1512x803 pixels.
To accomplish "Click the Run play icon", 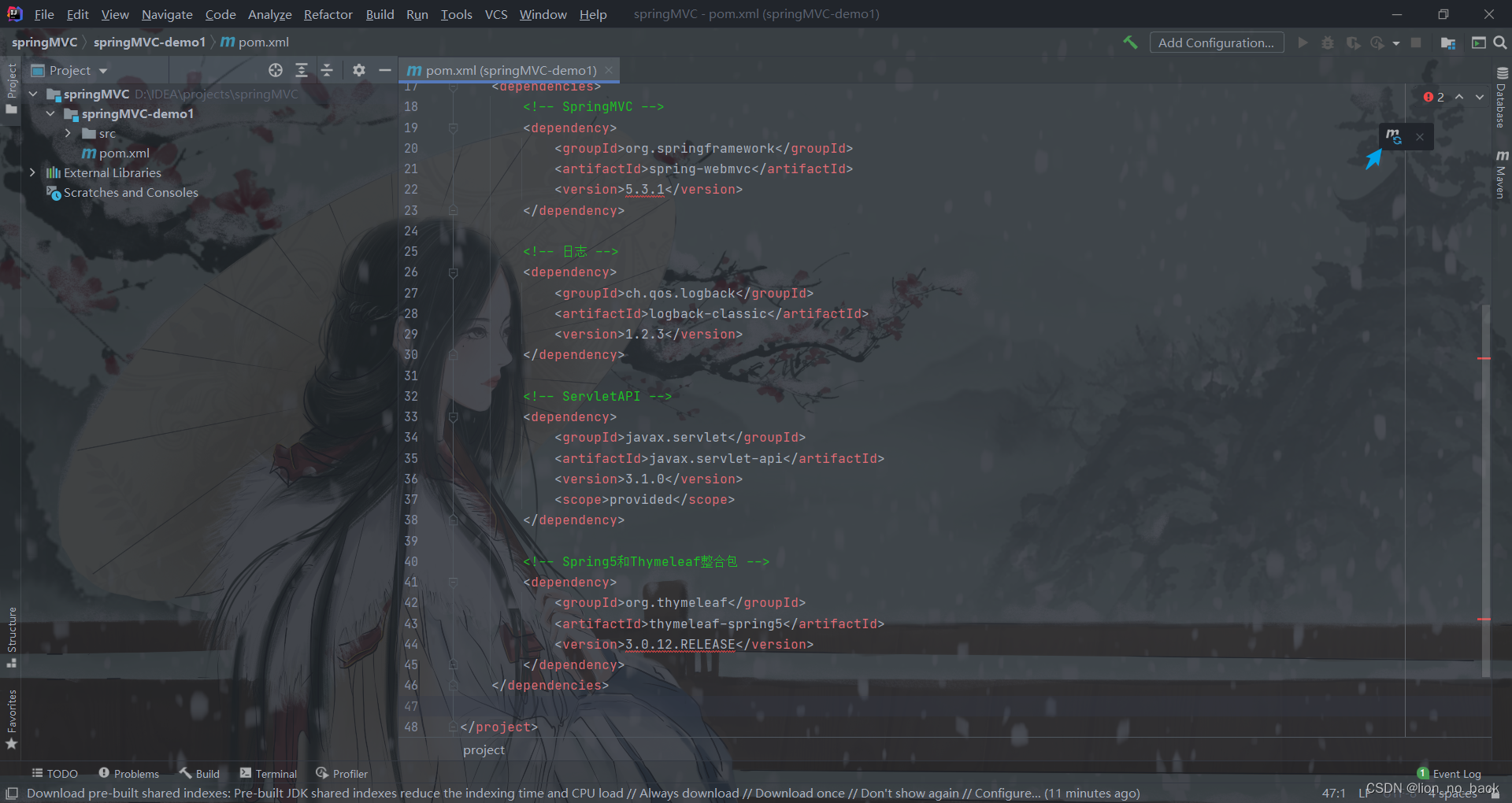I will tap(1303, 43).
